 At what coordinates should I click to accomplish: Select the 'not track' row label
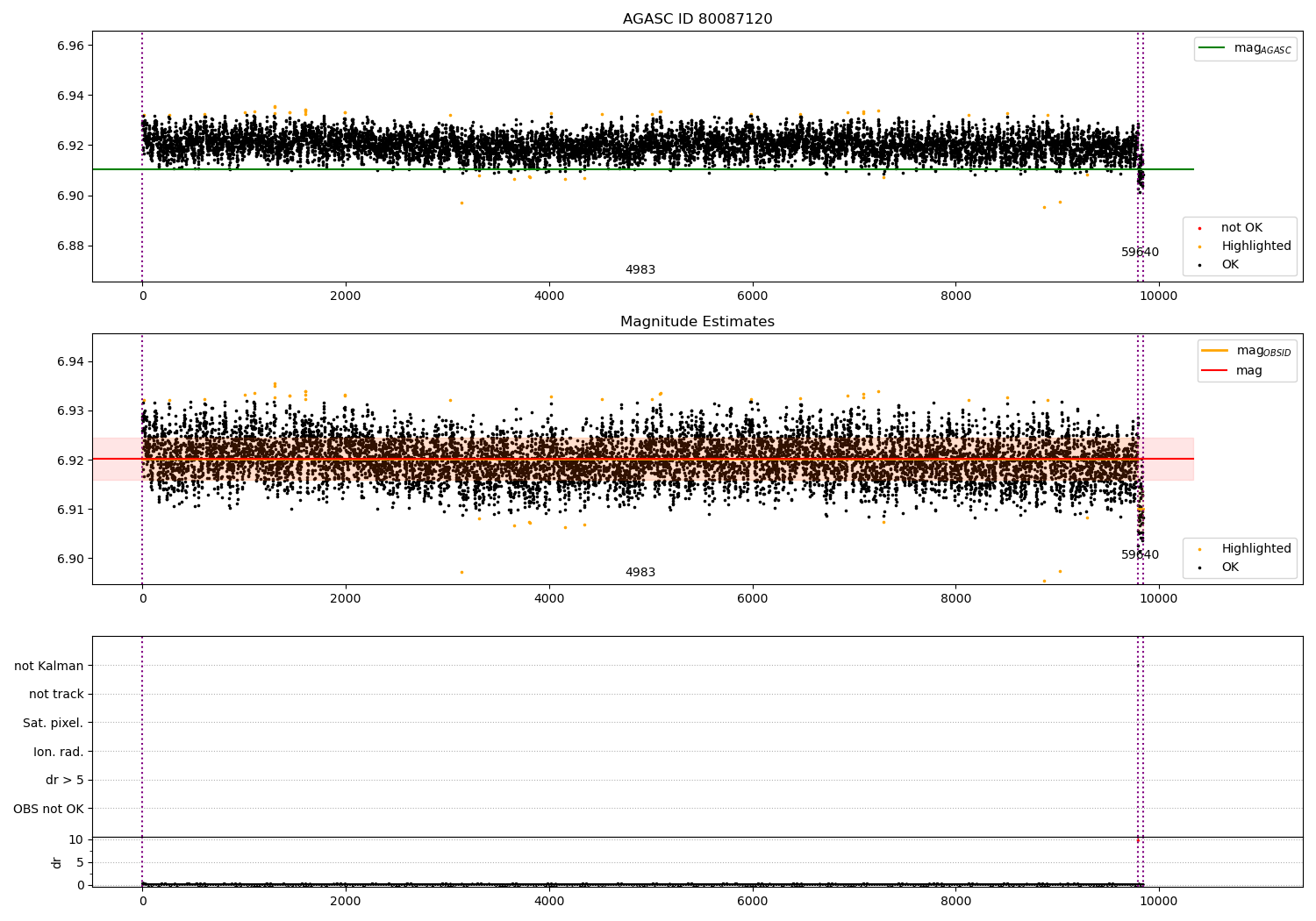click(x=56, y=695)
